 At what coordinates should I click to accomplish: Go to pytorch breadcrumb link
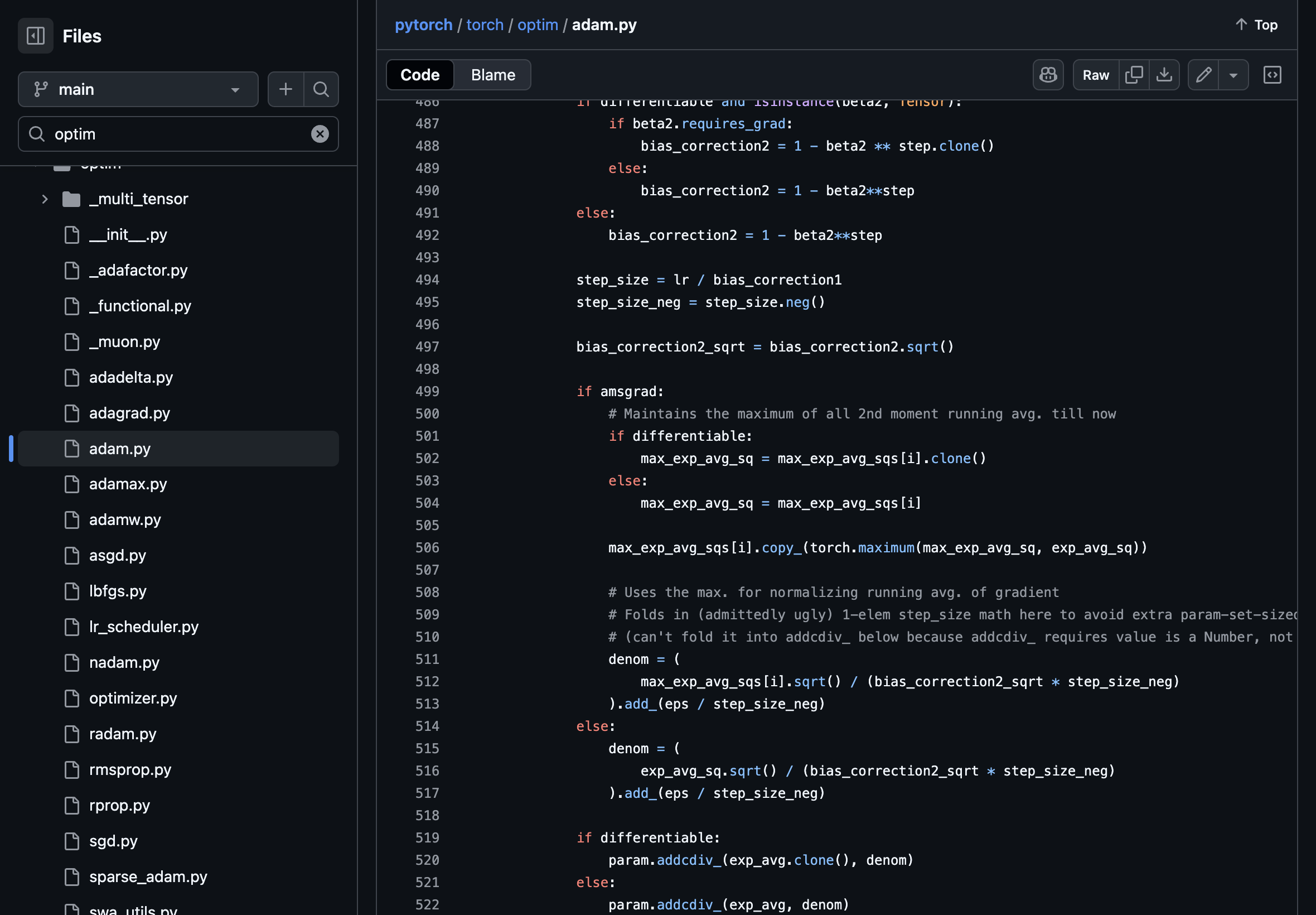[423, 25]
